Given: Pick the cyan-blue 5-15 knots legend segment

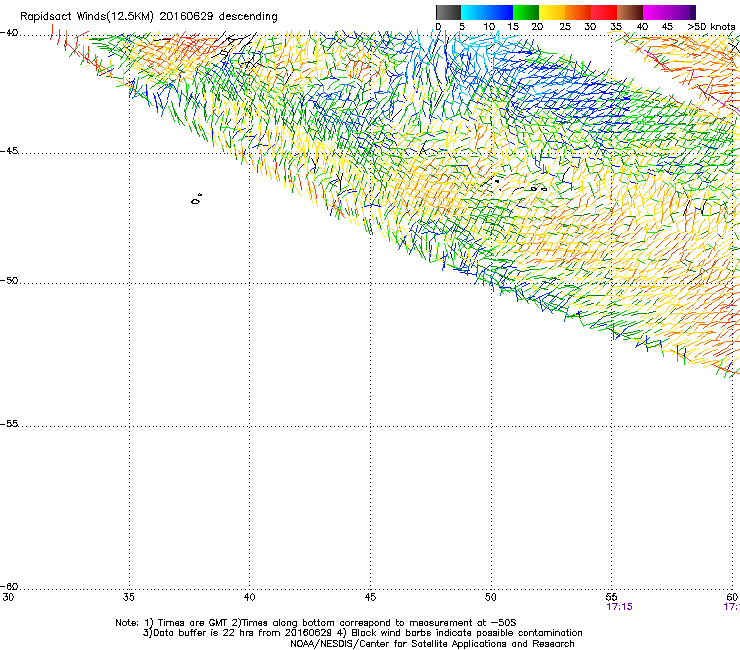Looking at the screenshot, I should [487, 12].
